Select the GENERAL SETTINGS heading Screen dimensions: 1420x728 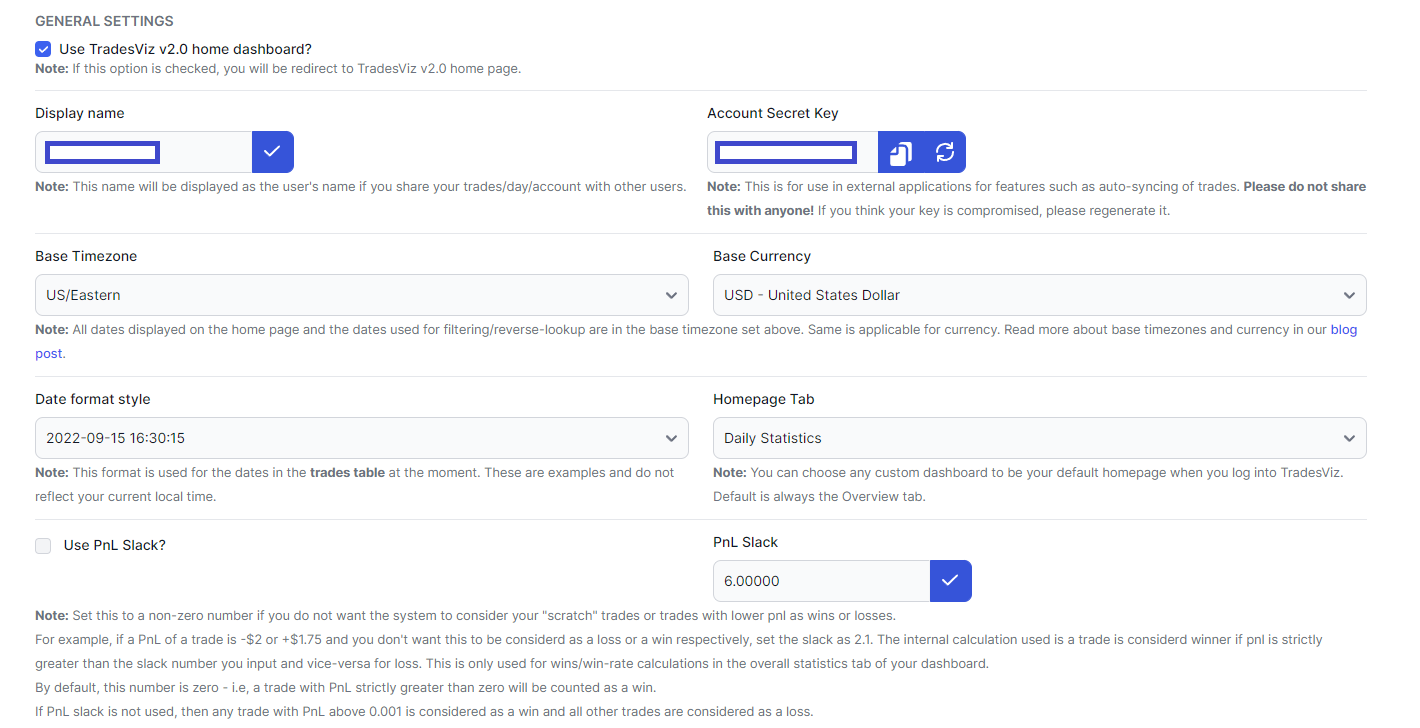[104, 21]
